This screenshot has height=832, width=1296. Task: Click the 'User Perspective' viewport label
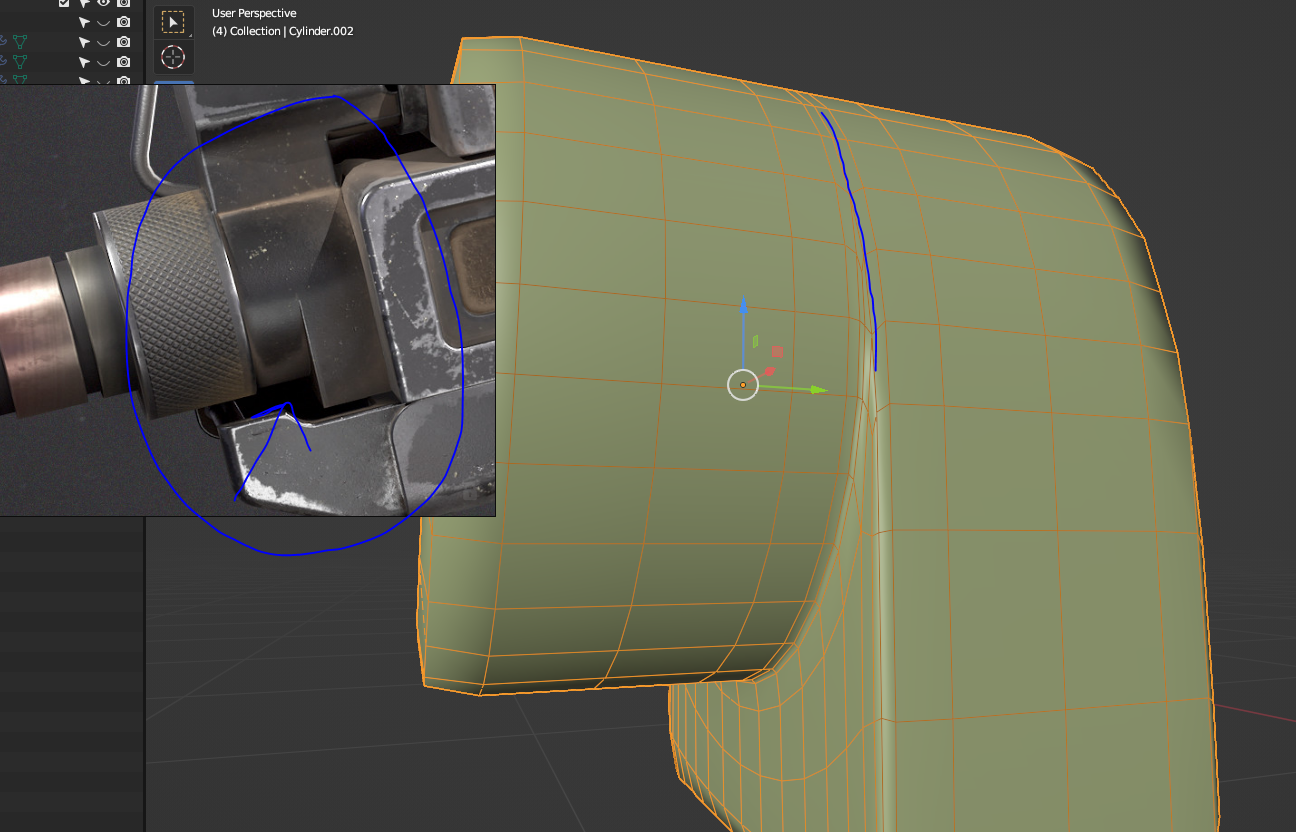[254, 13]
